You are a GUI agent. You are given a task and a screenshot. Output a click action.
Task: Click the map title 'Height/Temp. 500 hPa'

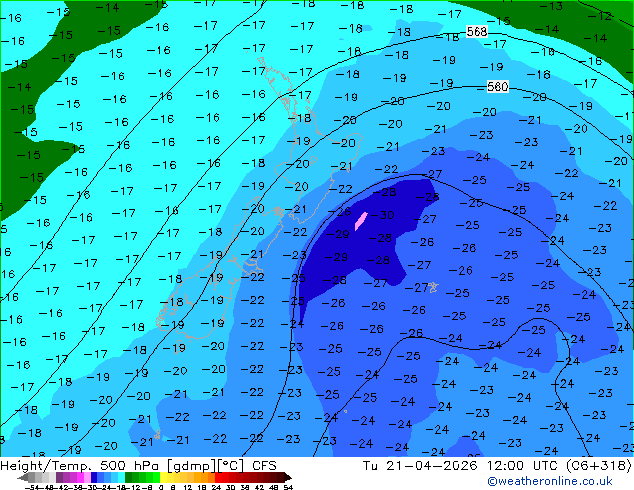81,466
